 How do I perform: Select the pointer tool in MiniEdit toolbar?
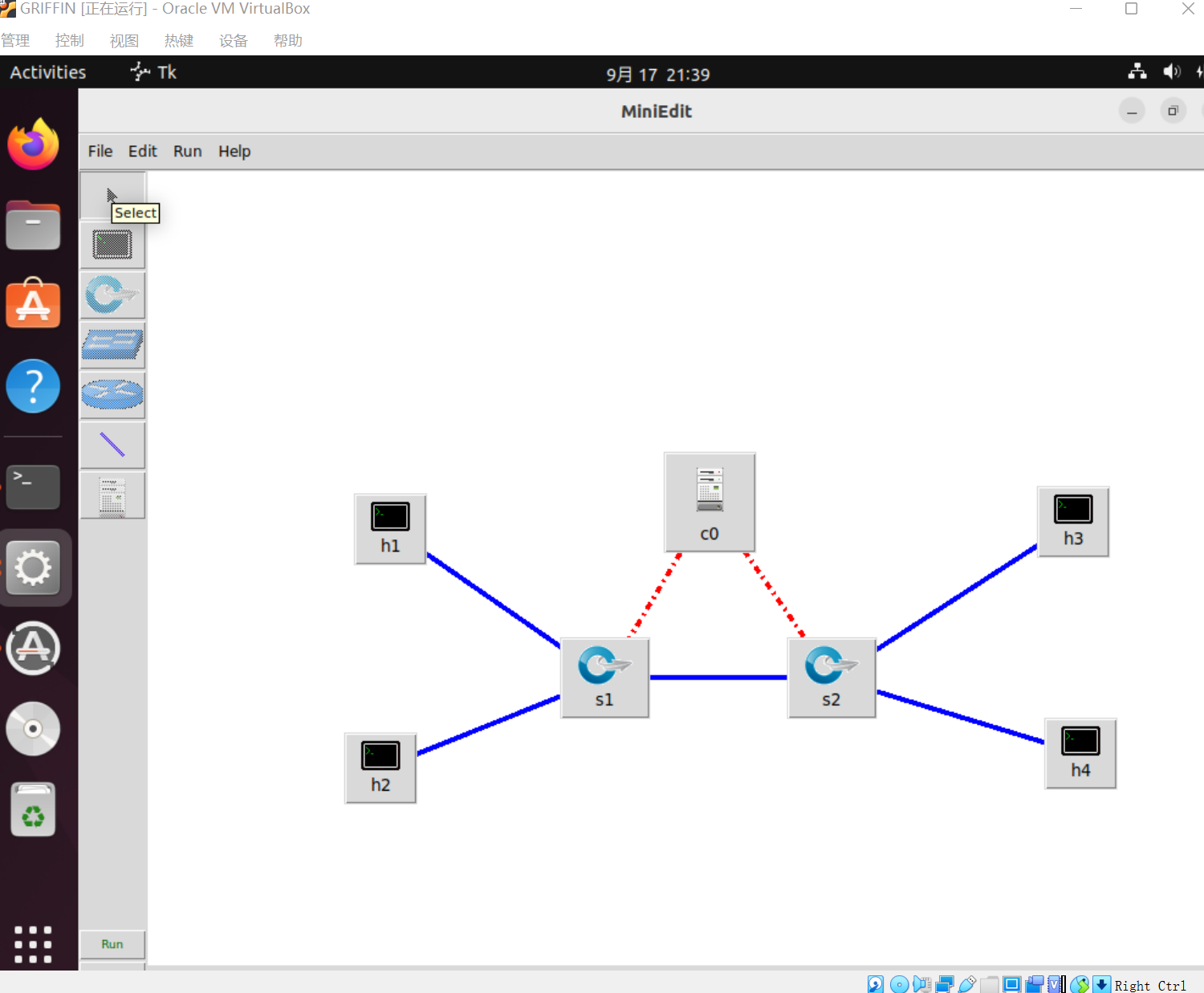[x=112, y=195]
